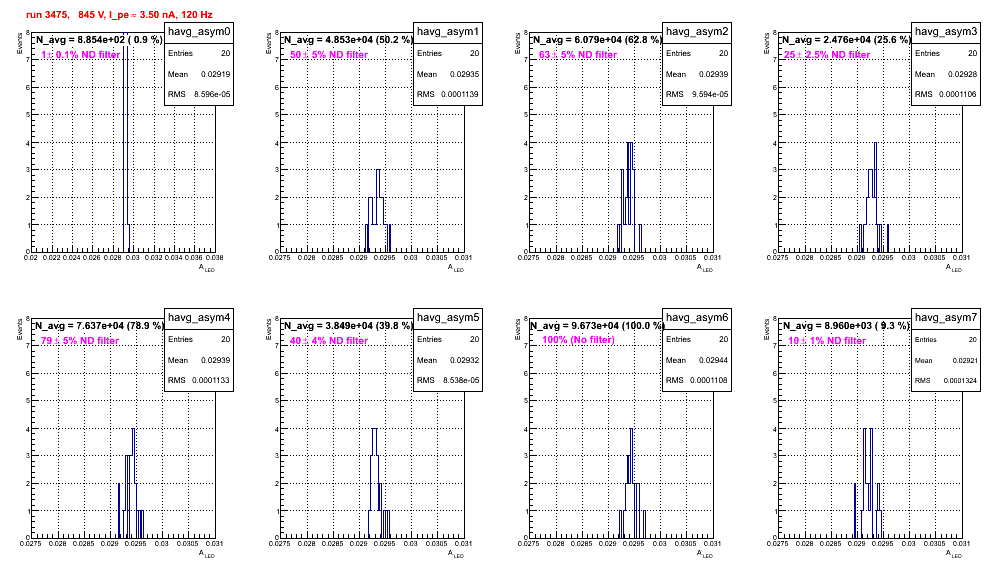Image resolution: width=996 pixels, height=572 pixels.
Task: Click Mean 0.02921 in havg_asym7 stats
Action: (946, 360)
